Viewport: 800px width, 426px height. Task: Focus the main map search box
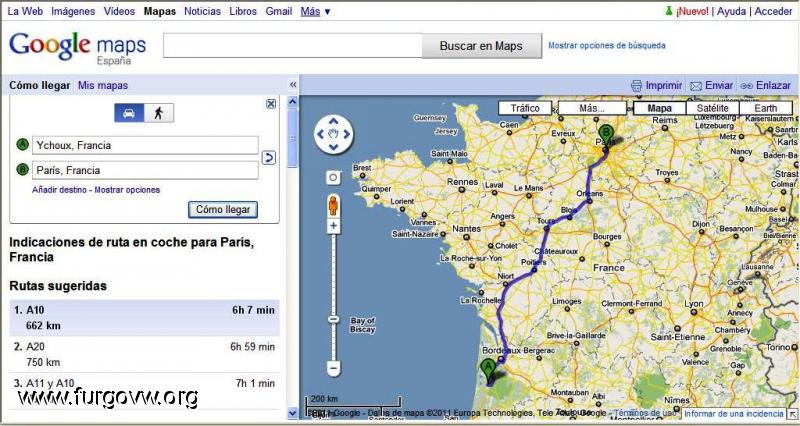(x=293, y=46)
